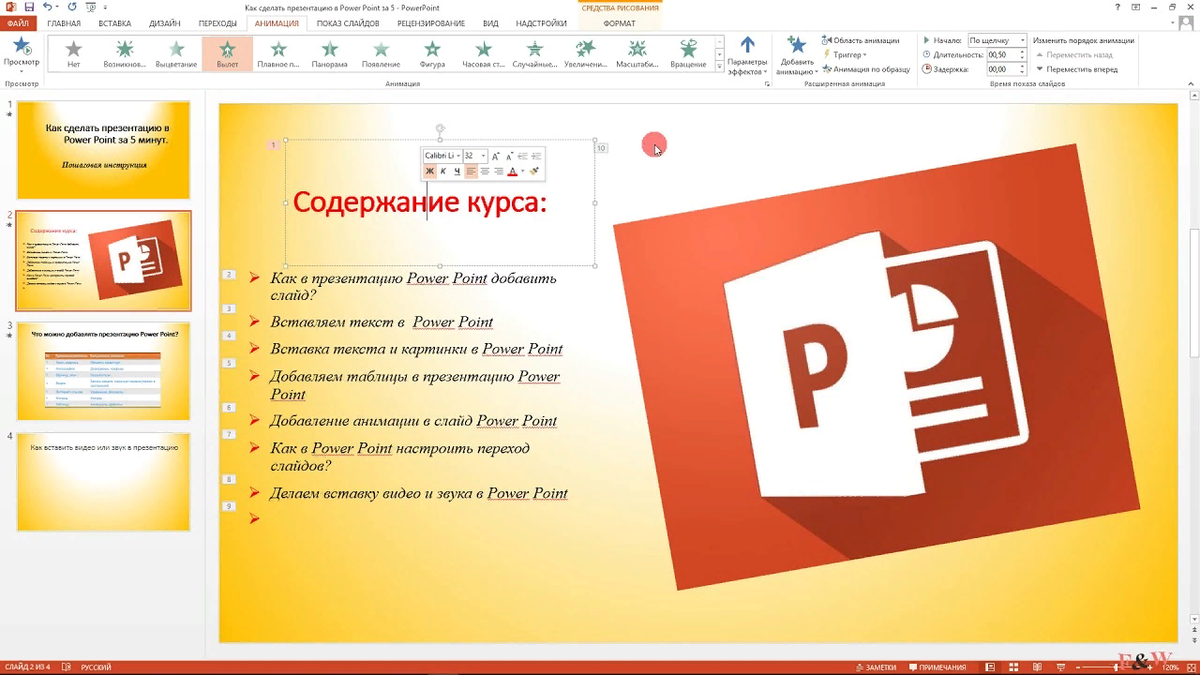This screenshot has height=675, width=1200.
Task: Switch to ПОКАЗ СЛАЙДОВ tab
Action: coord(348,23)
